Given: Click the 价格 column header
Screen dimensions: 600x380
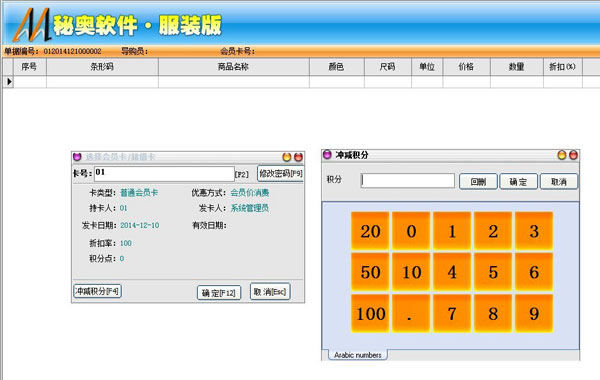Looking at the screenshot, I should click(x=466, y=67).
